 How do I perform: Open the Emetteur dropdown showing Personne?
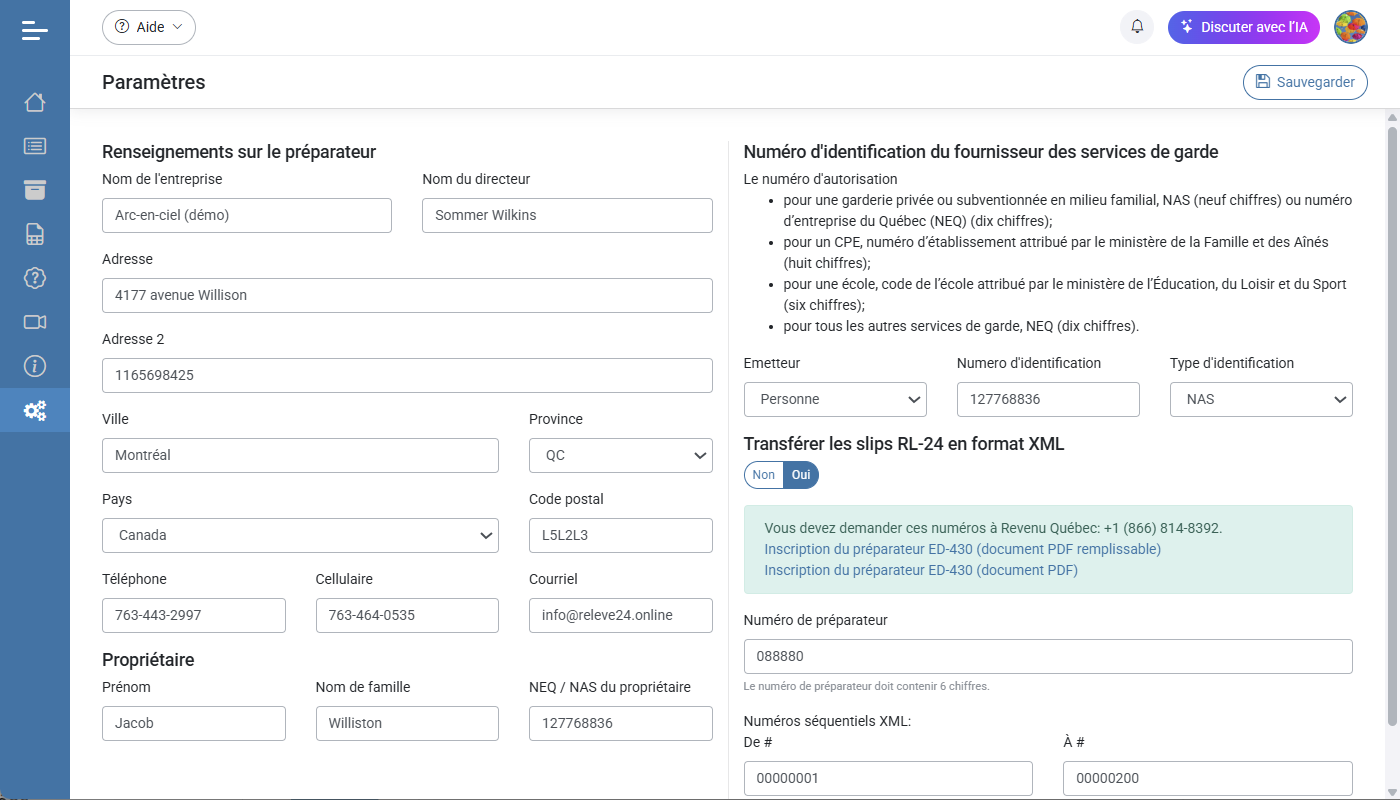point(835,399)
